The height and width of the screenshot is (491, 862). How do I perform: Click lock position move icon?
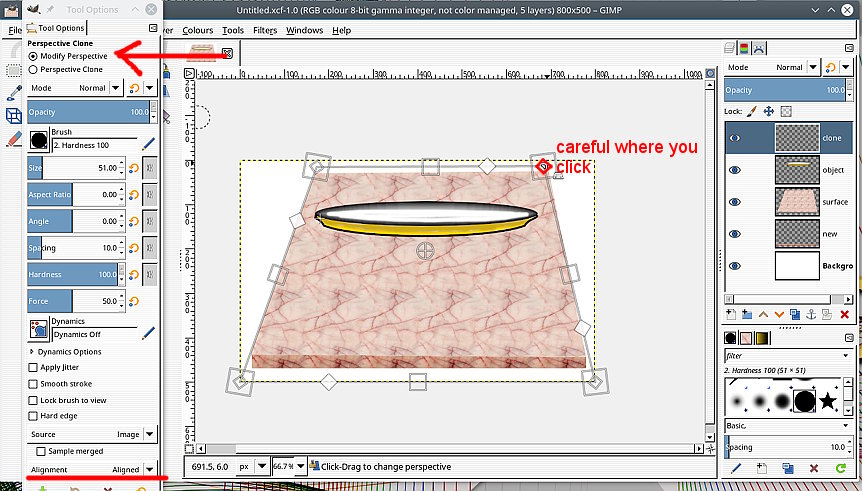[x=769, y=111]
